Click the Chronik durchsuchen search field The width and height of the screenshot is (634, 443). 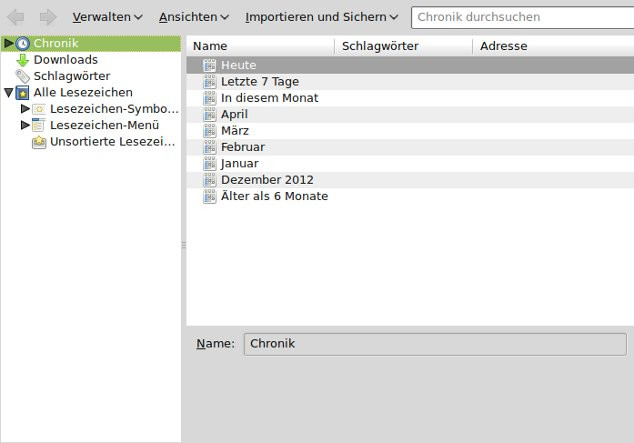coord(520,17)
